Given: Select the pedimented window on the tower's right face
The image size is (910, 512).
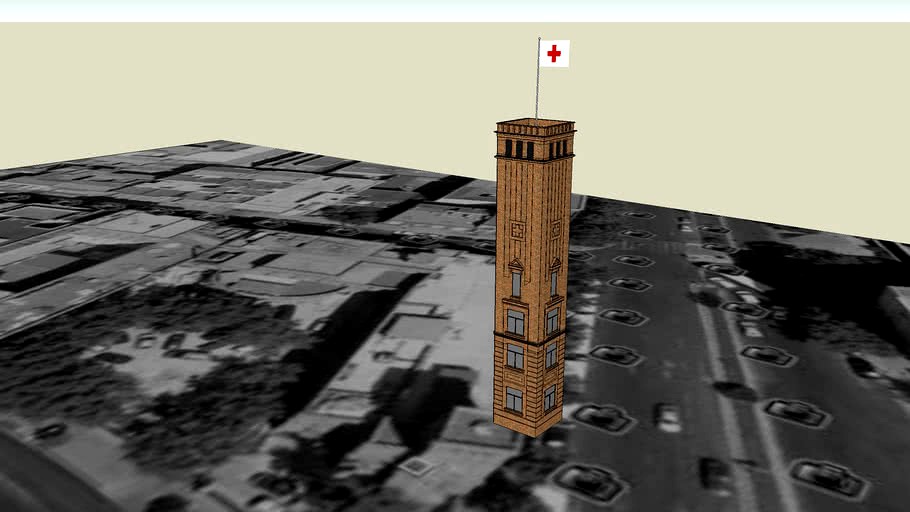Looking at the screenshot, I should [x=553, y=279].
